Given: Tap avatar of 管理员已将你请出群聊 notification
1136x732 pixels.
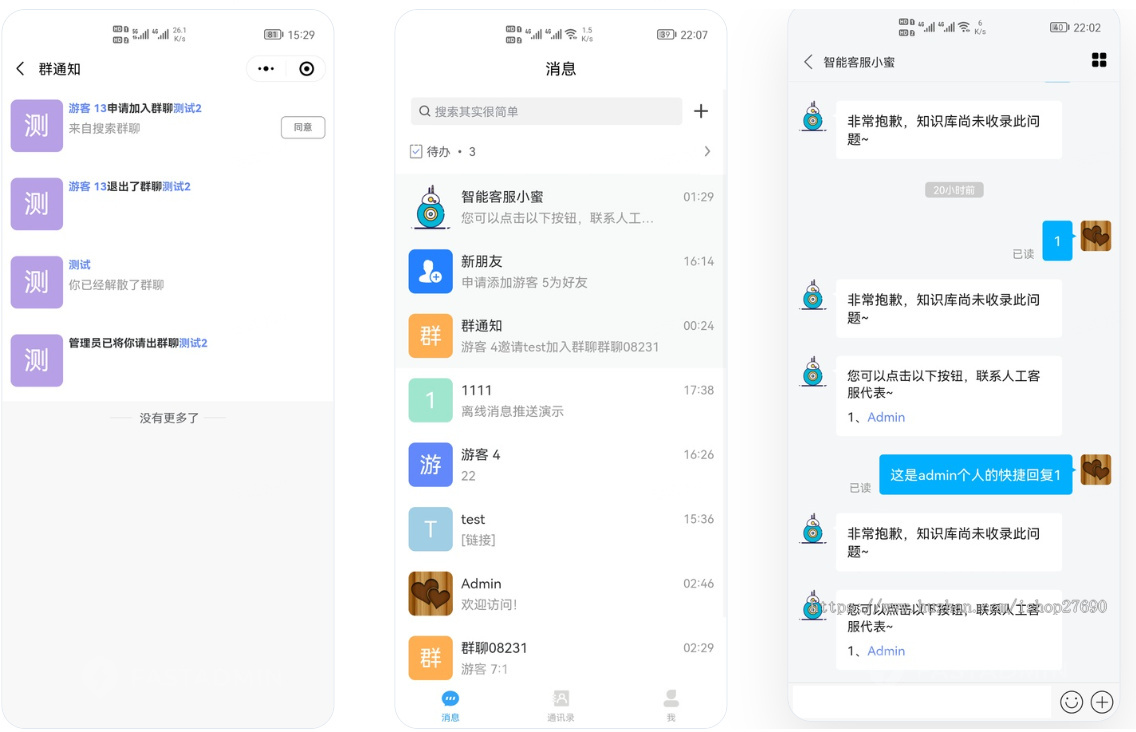Looking at the screenshot, I should pos(36,360).
